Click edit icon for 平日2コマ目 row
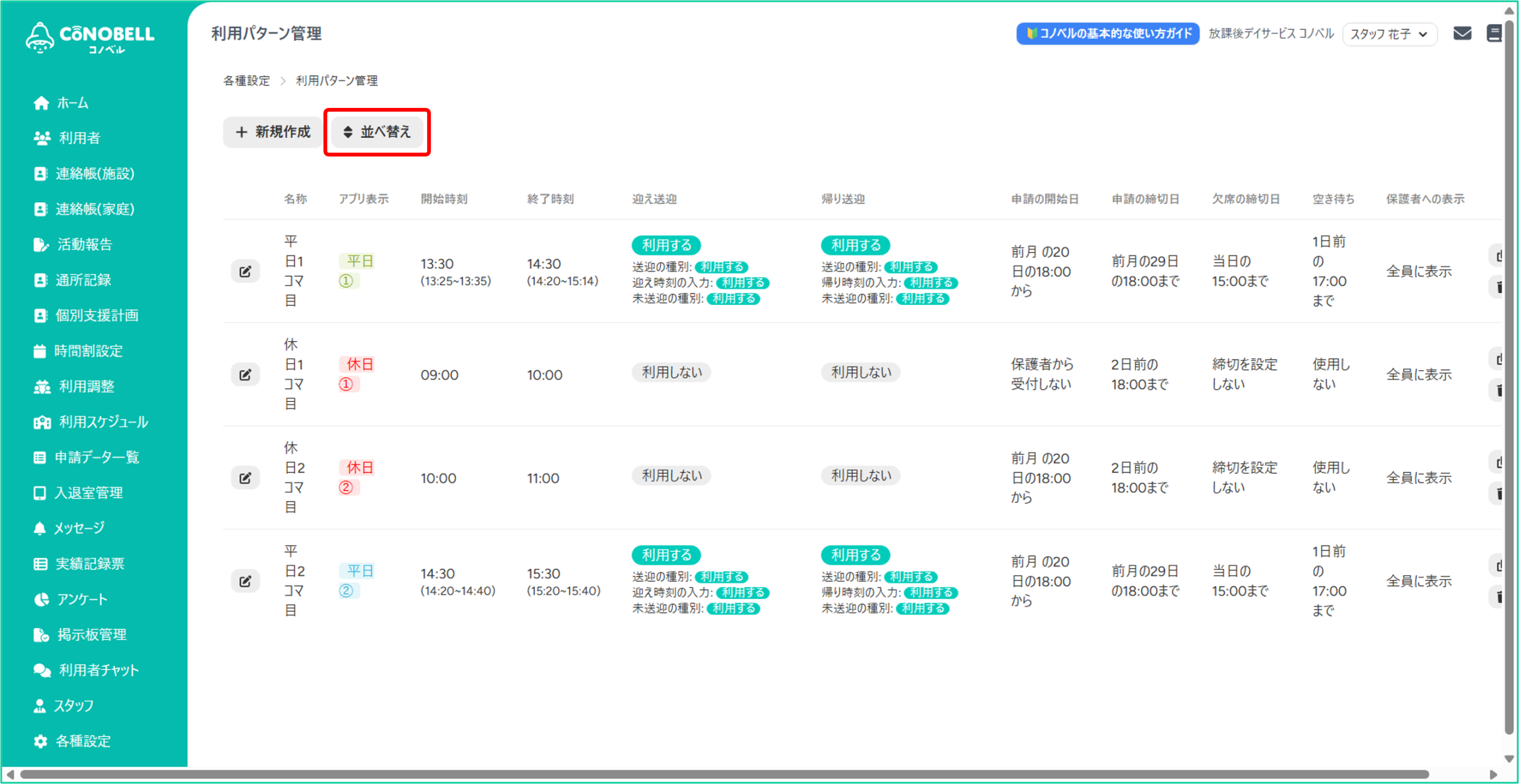 (x=245, y=581)
